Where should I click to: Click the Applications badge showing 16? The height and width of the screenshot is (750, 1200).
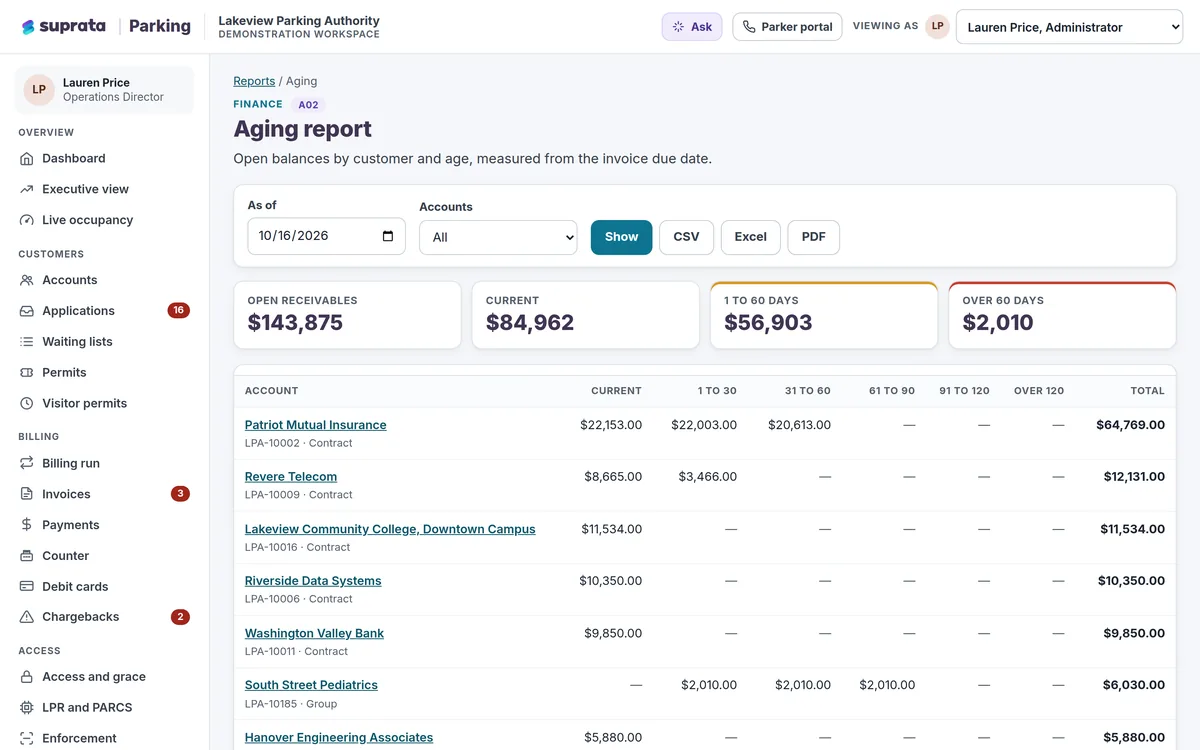point(178,310)
